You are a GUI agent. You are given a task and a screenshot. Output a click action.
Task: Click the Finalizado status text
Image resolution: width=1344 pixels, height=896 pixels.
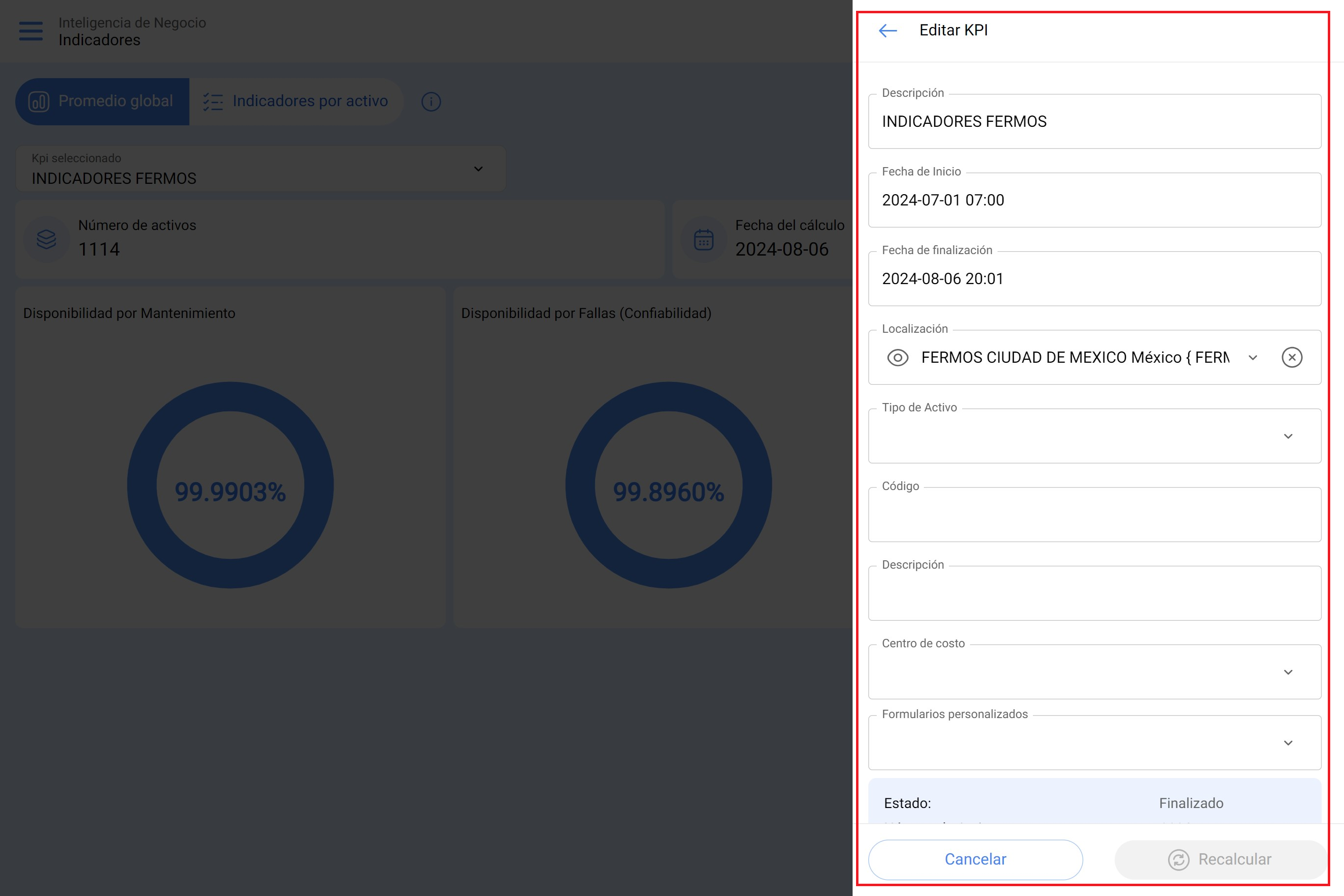pos(1191,804)
